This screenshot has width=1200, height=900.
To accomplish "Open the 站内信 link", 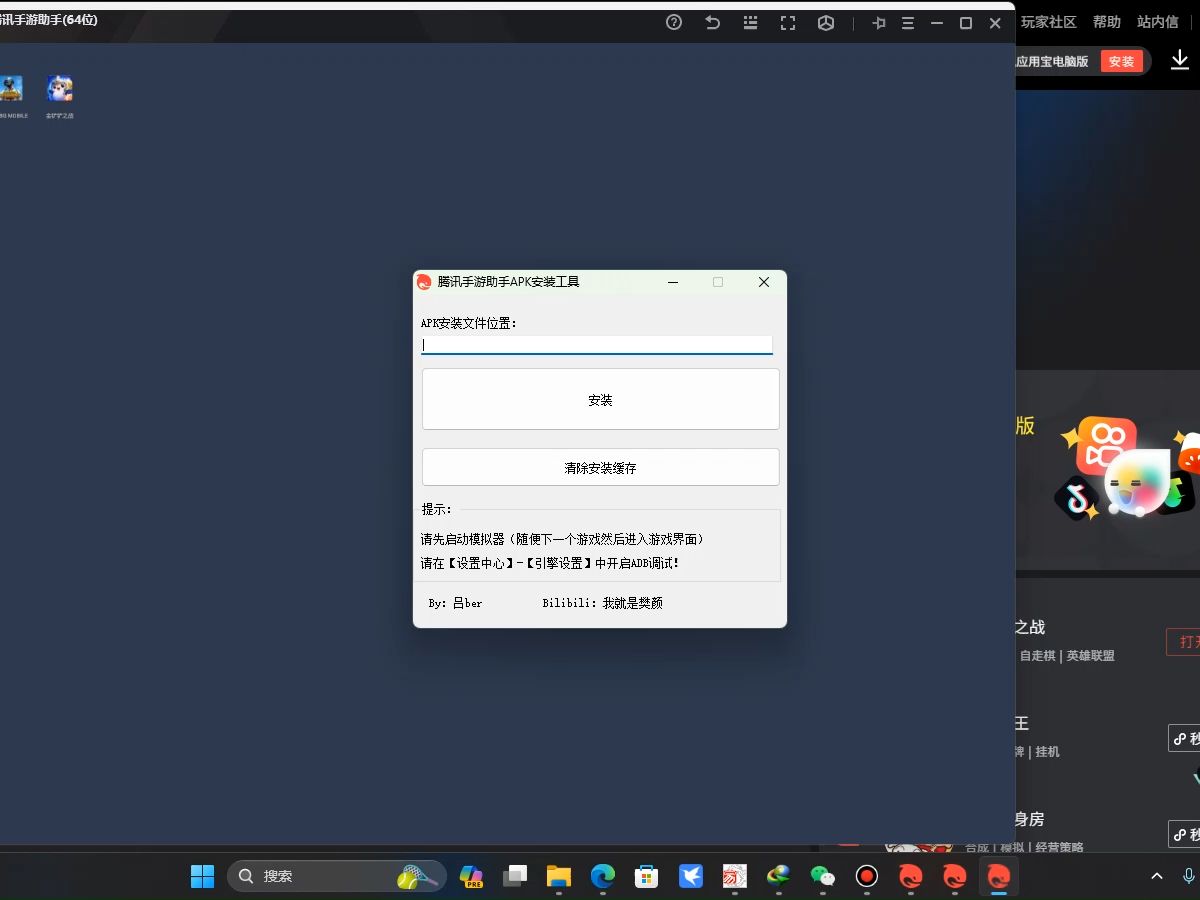I will tap(1158, 21).
